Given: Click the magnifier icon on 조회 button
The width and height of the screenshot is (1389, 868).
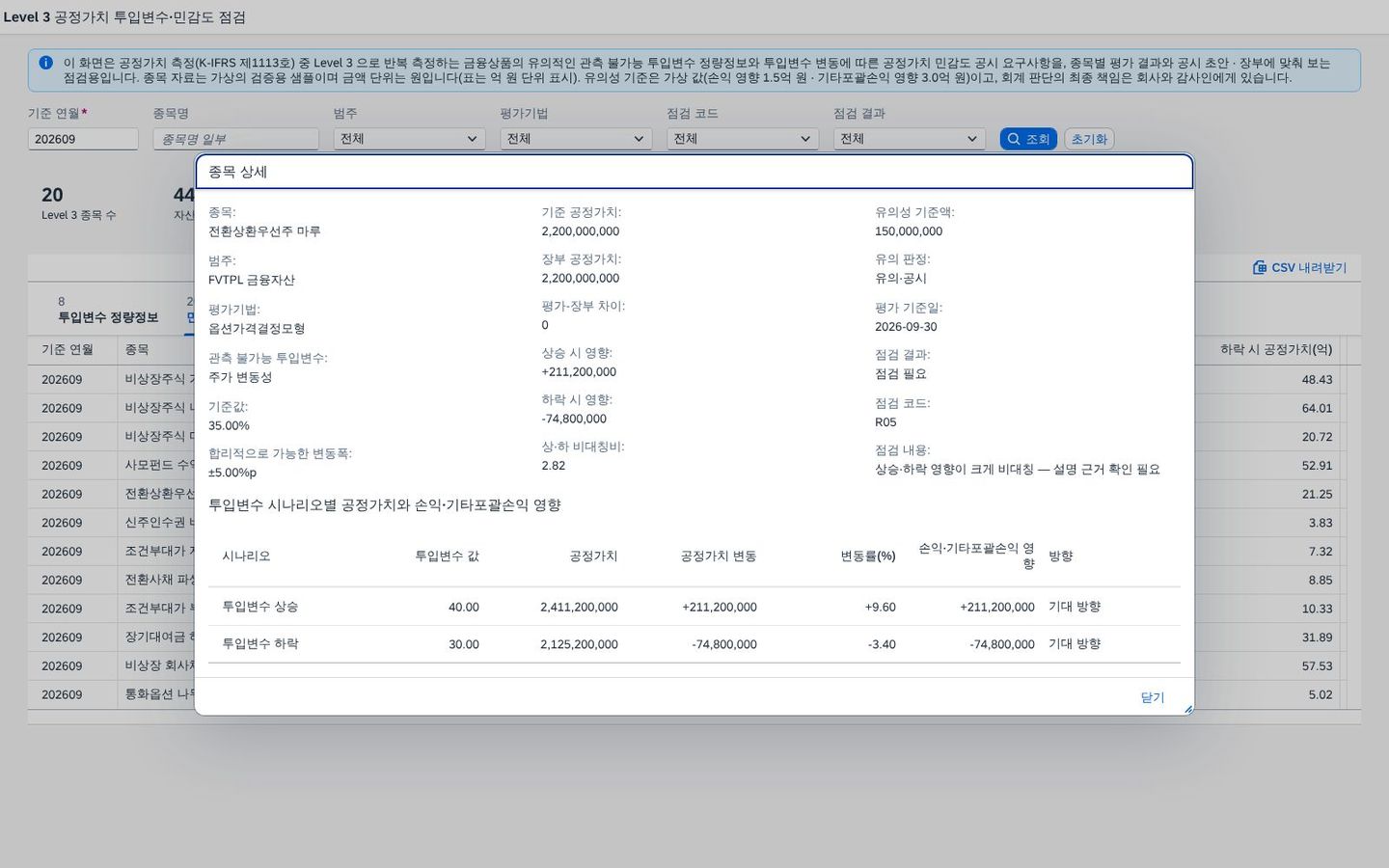Looking at the screenshot, I should (x=1014, y=139).
